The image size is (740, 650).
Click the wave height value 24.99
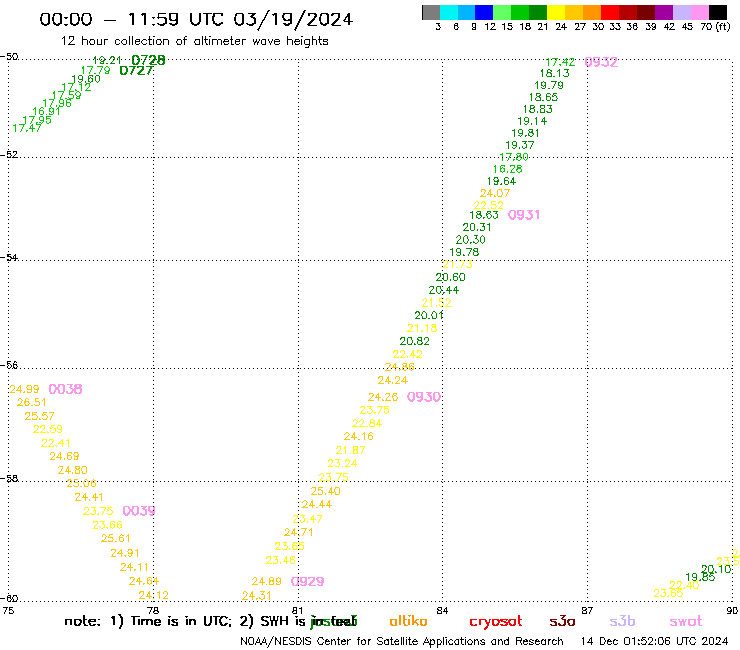tap(24, 389)
